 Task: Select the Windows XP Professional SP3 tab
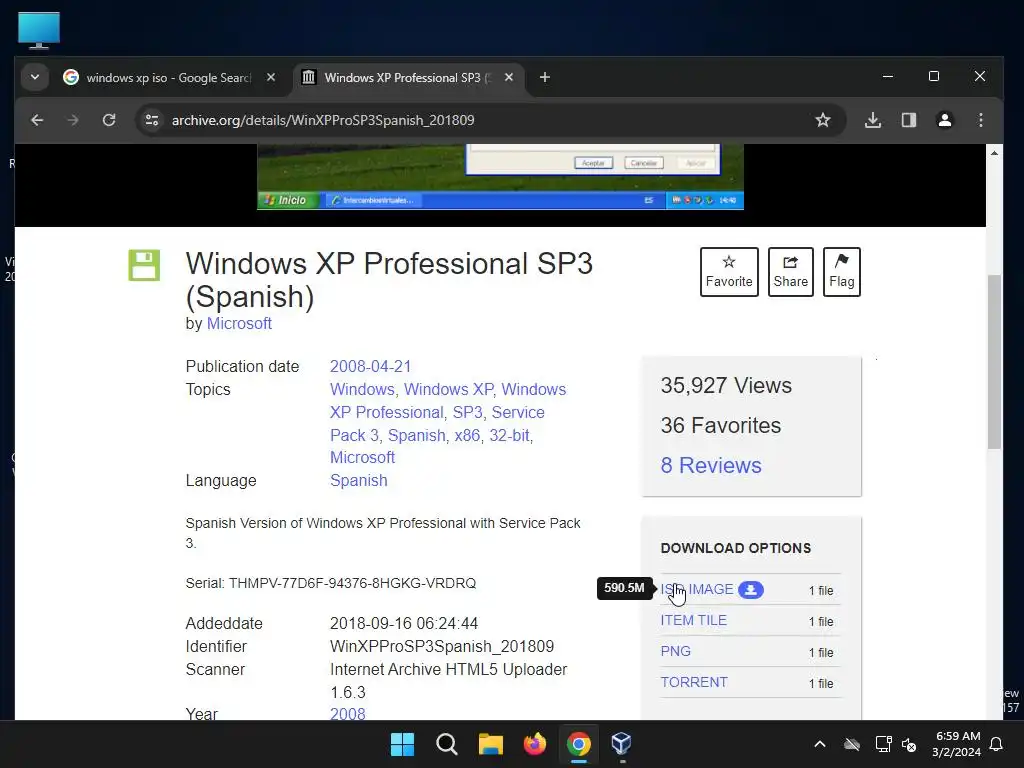click(x=408, y=78)
